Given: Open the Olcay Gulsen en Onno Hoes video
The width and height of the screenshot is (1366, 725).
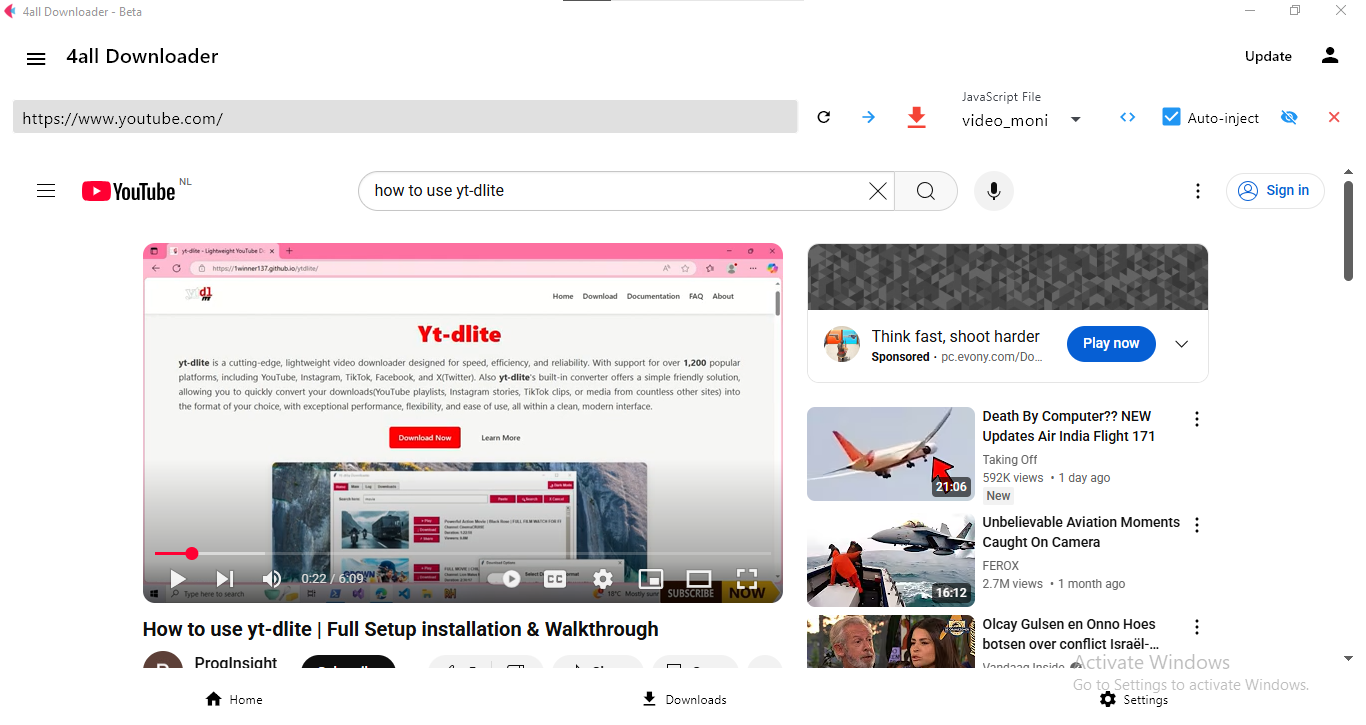Looking at the screenshot, I should click(x=1071, y=634).
